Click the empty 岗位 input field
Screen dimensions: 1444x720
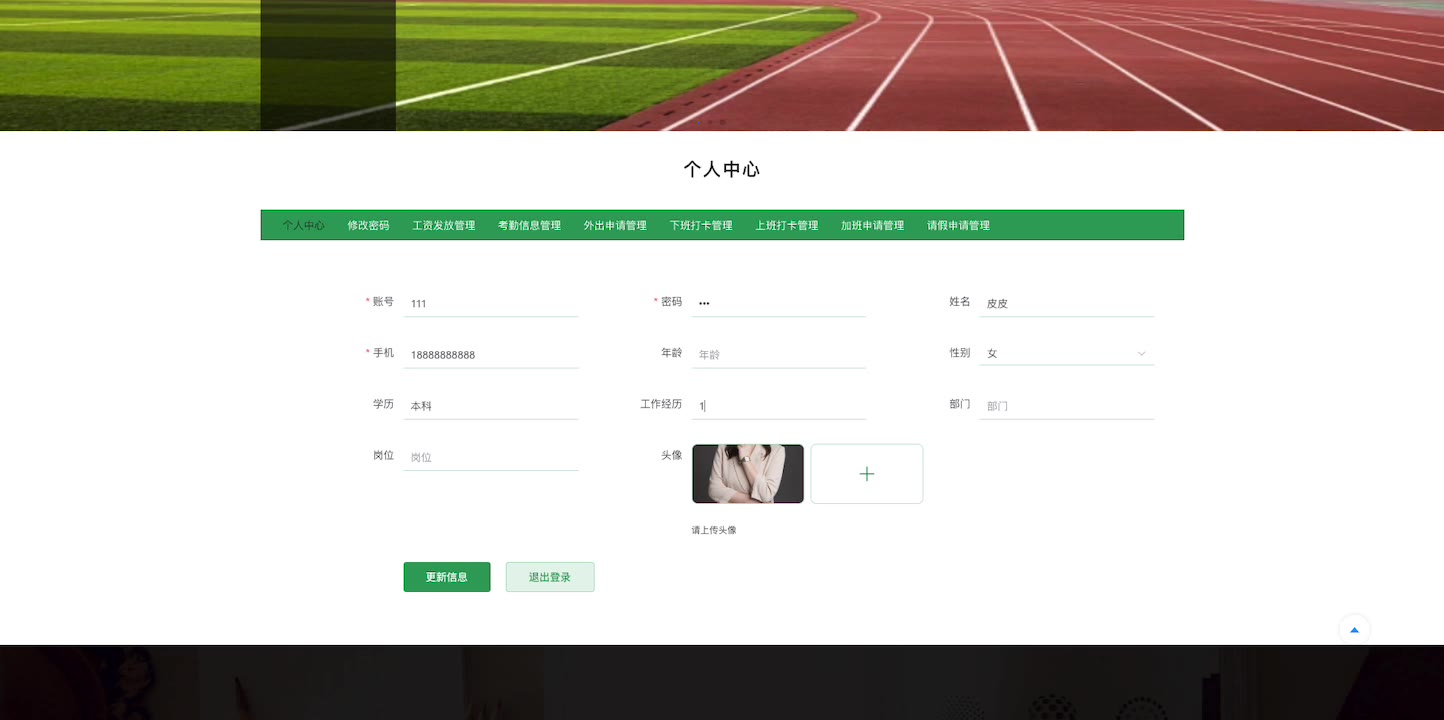coord(491,457)
